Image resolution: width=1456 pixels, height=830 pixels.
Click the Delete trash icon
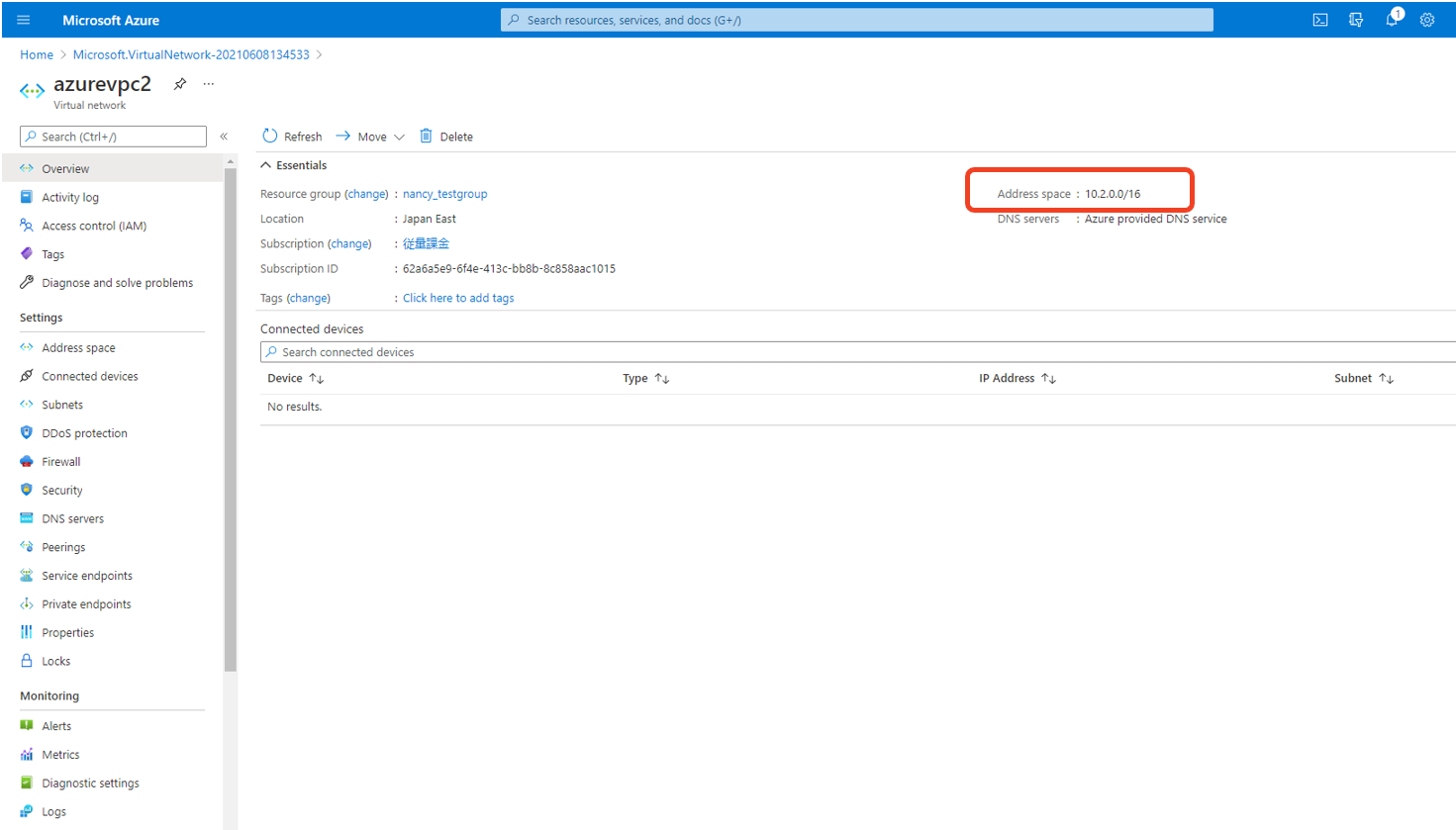(426, 136)
